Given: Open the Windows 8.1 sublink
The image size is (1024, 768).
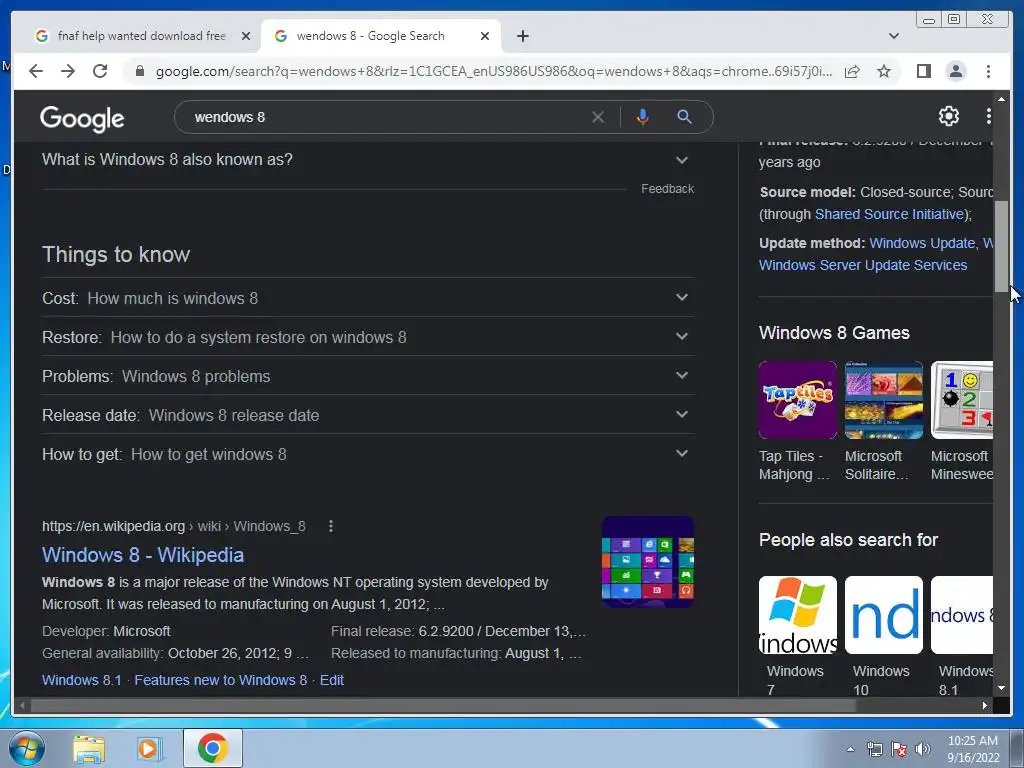Looking at the screenshot, I should (82, 680).
